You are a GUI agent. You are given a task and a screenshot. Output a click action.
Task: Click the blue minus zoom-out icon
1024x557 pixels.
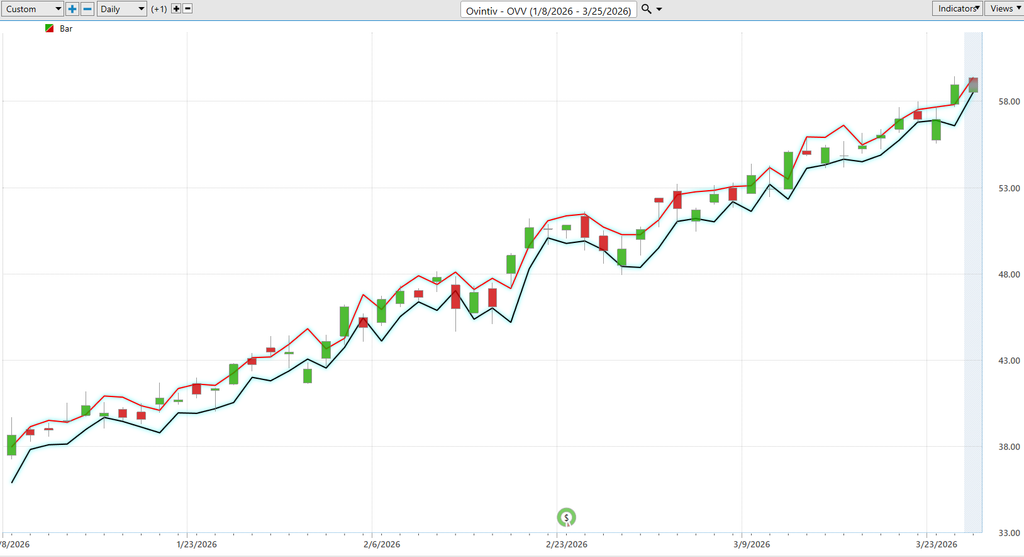pyautogui.click(x=87, y=9)
